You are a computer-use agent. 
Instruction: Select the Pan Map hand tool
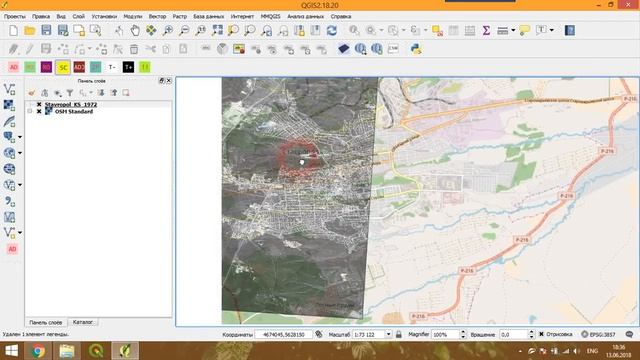tap(135, 31)
